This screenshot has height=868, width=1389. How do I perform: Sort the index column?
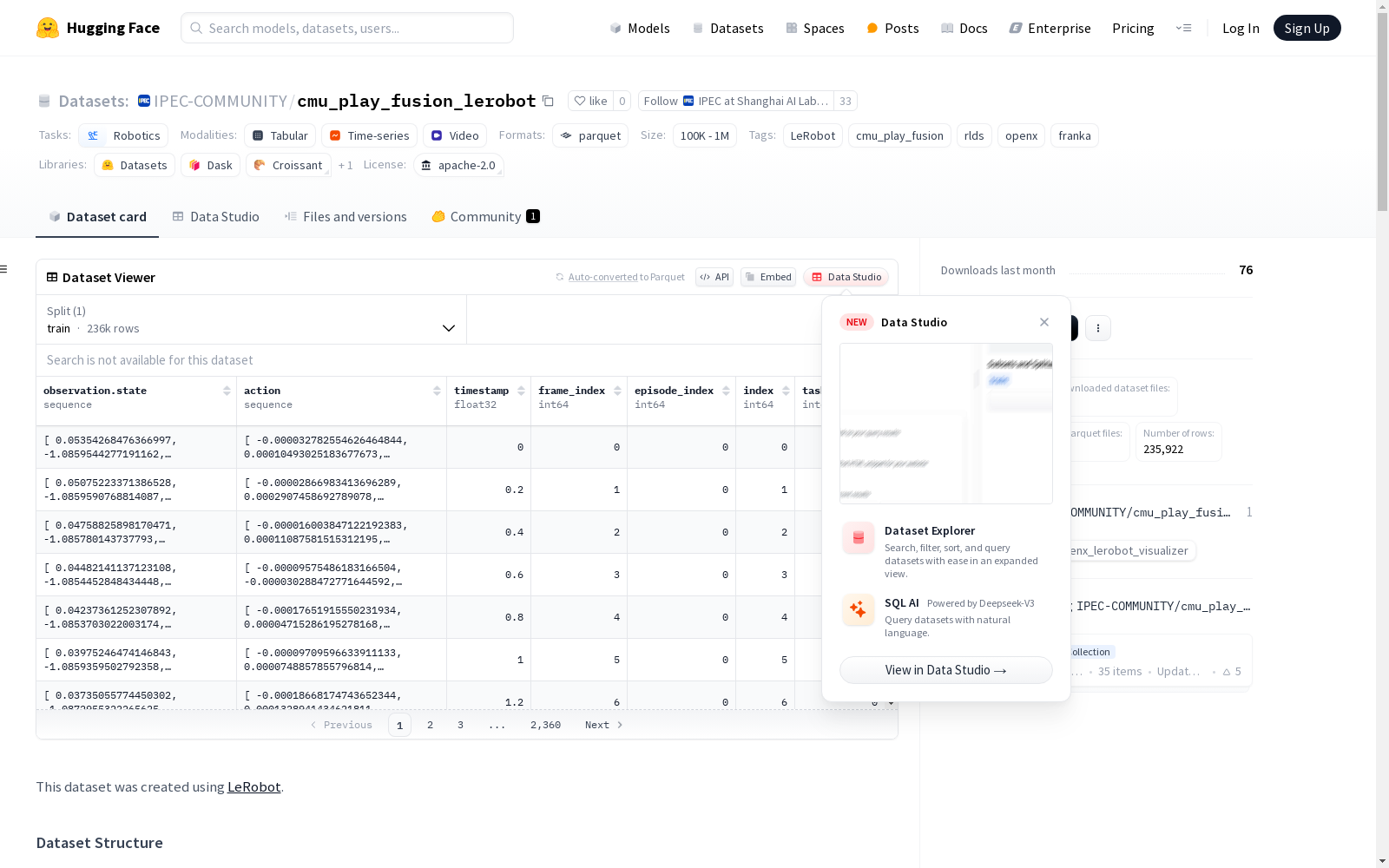[x=786, y=391]
